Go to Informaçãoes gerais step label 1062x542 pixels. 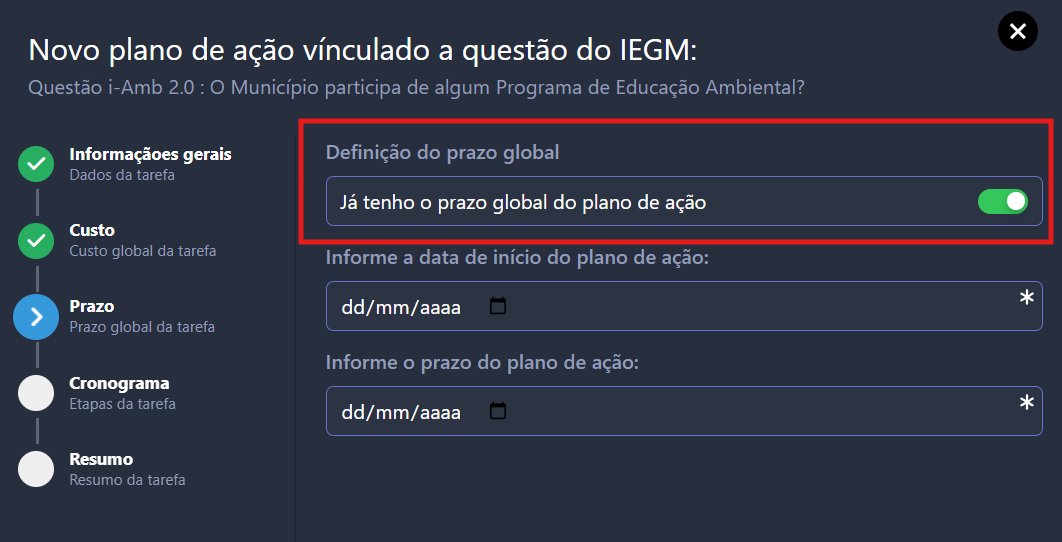(150, 154)
